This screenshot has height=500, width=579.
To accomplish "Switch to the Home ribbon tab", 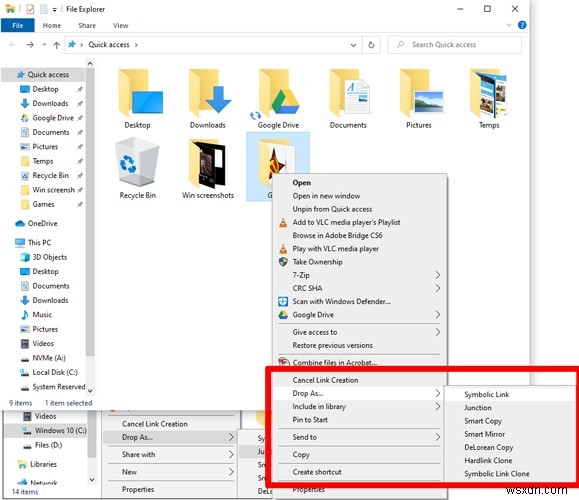I will [x=52, y=25].
